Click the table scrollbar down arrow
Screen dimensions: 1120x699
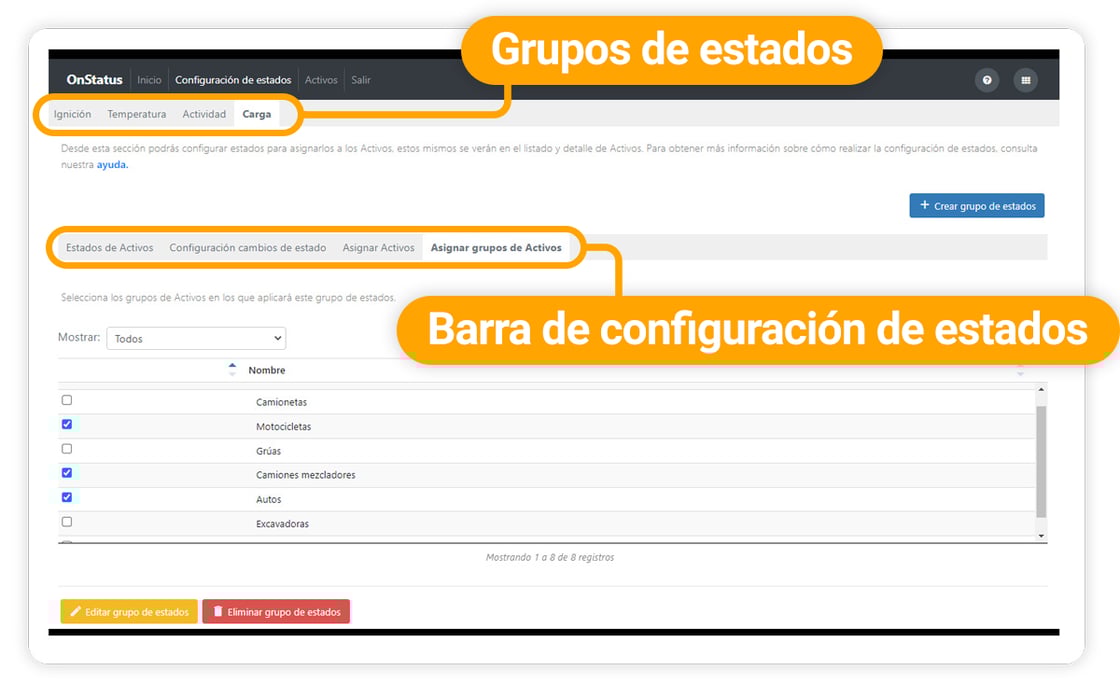click(x=1041, y=535)
